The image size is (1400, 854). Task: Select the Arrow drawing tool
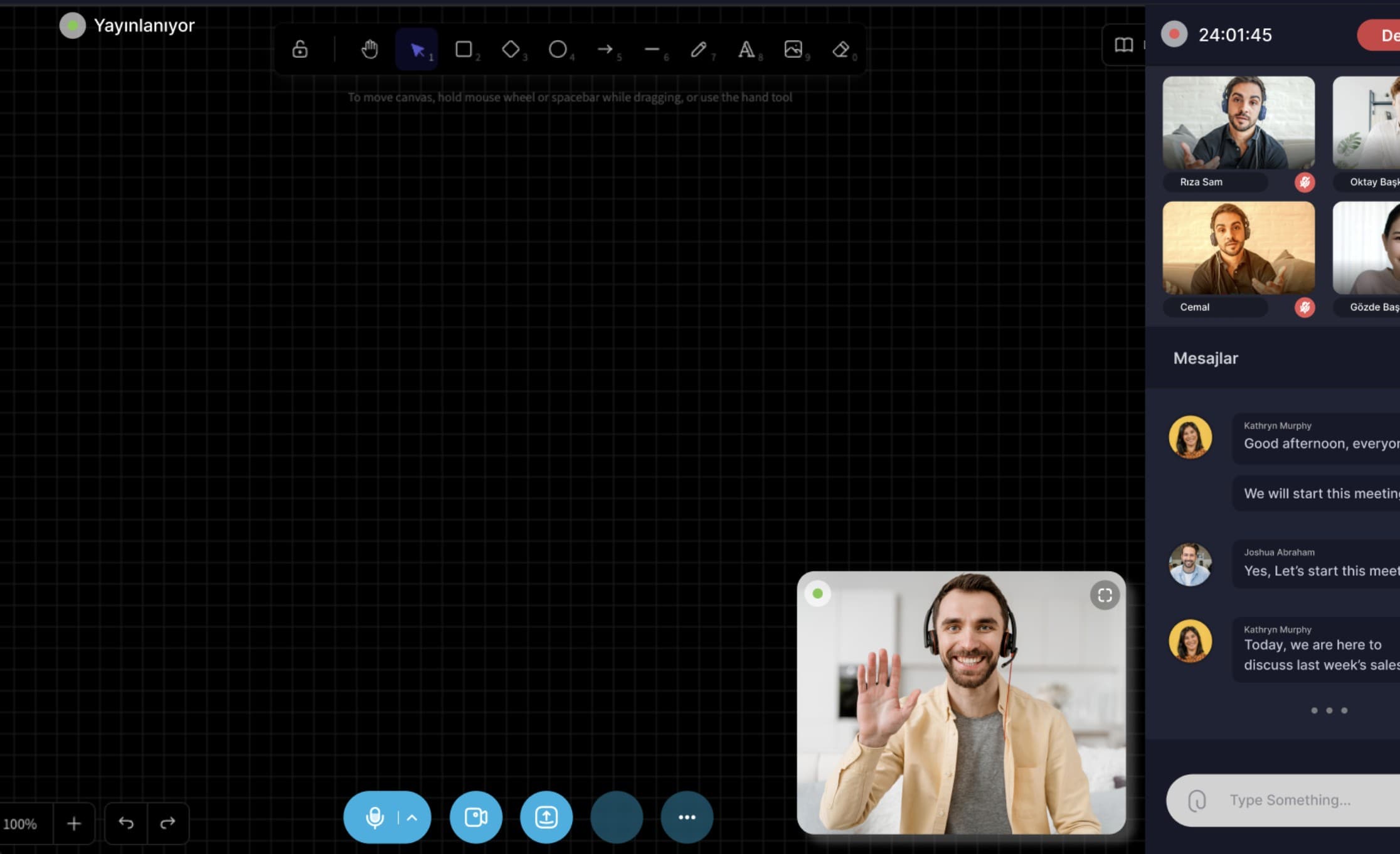click(605, 49)
